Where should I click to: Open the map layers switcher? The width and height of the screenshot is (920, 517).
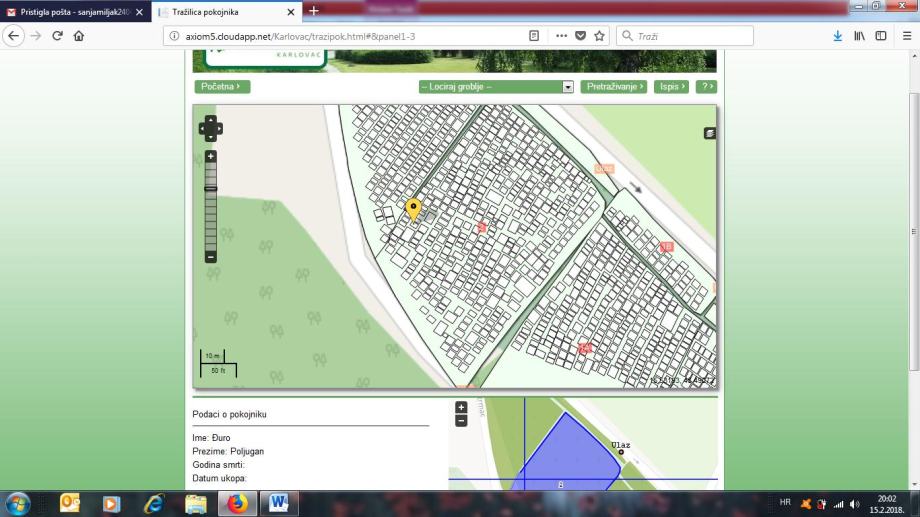coord(709,133)
